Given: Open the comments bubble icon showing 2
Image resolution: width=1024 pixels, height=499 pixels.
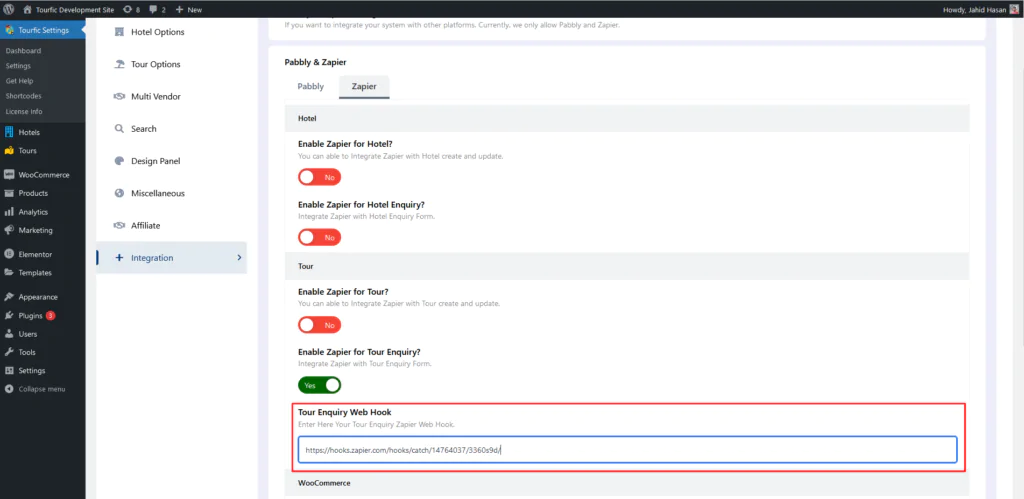Looking at the screenshot, I should [153, 10].
